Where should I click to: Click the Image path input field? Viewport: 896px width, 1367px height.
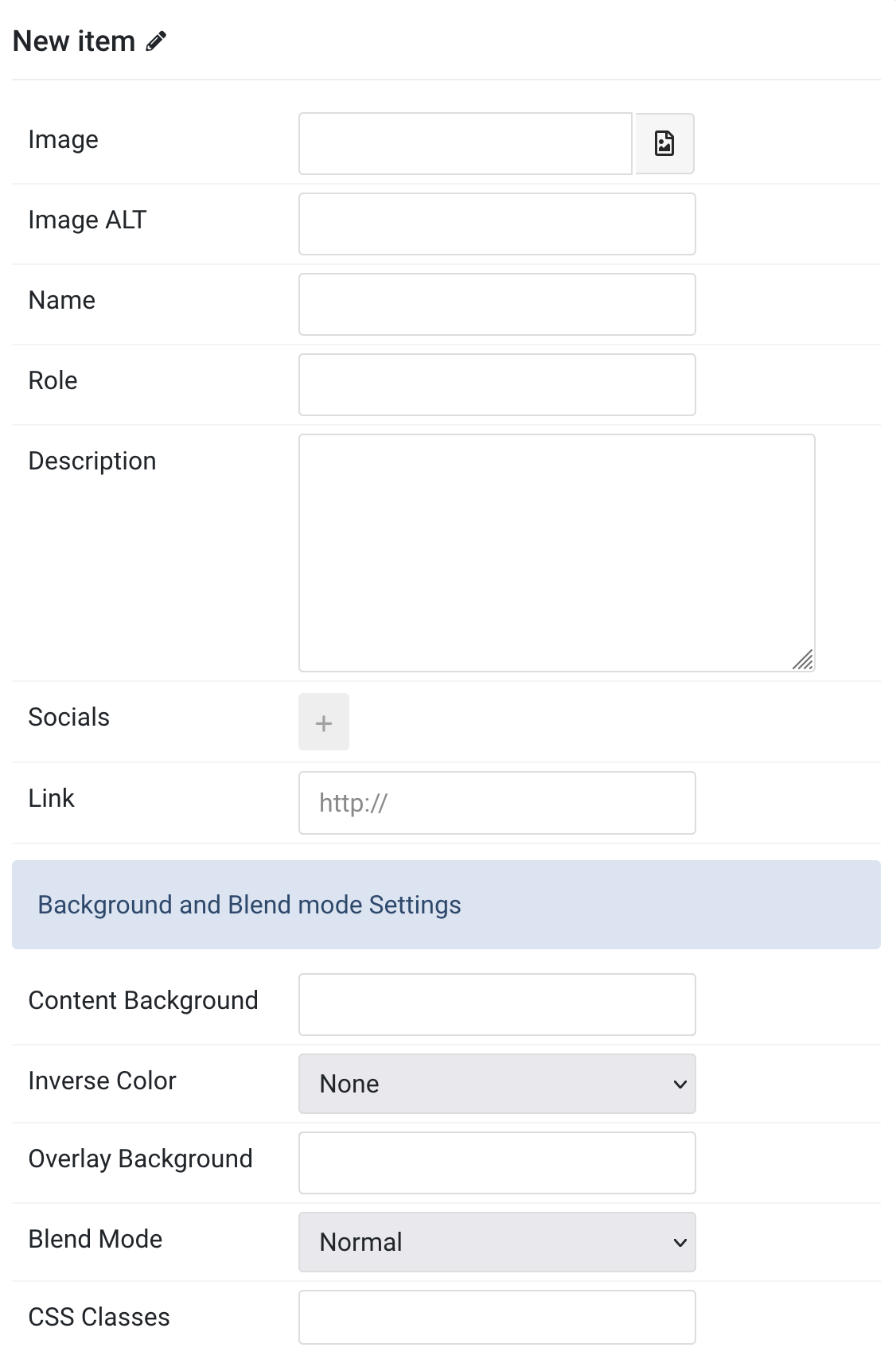pyautogui.click(x=466, y=143)
